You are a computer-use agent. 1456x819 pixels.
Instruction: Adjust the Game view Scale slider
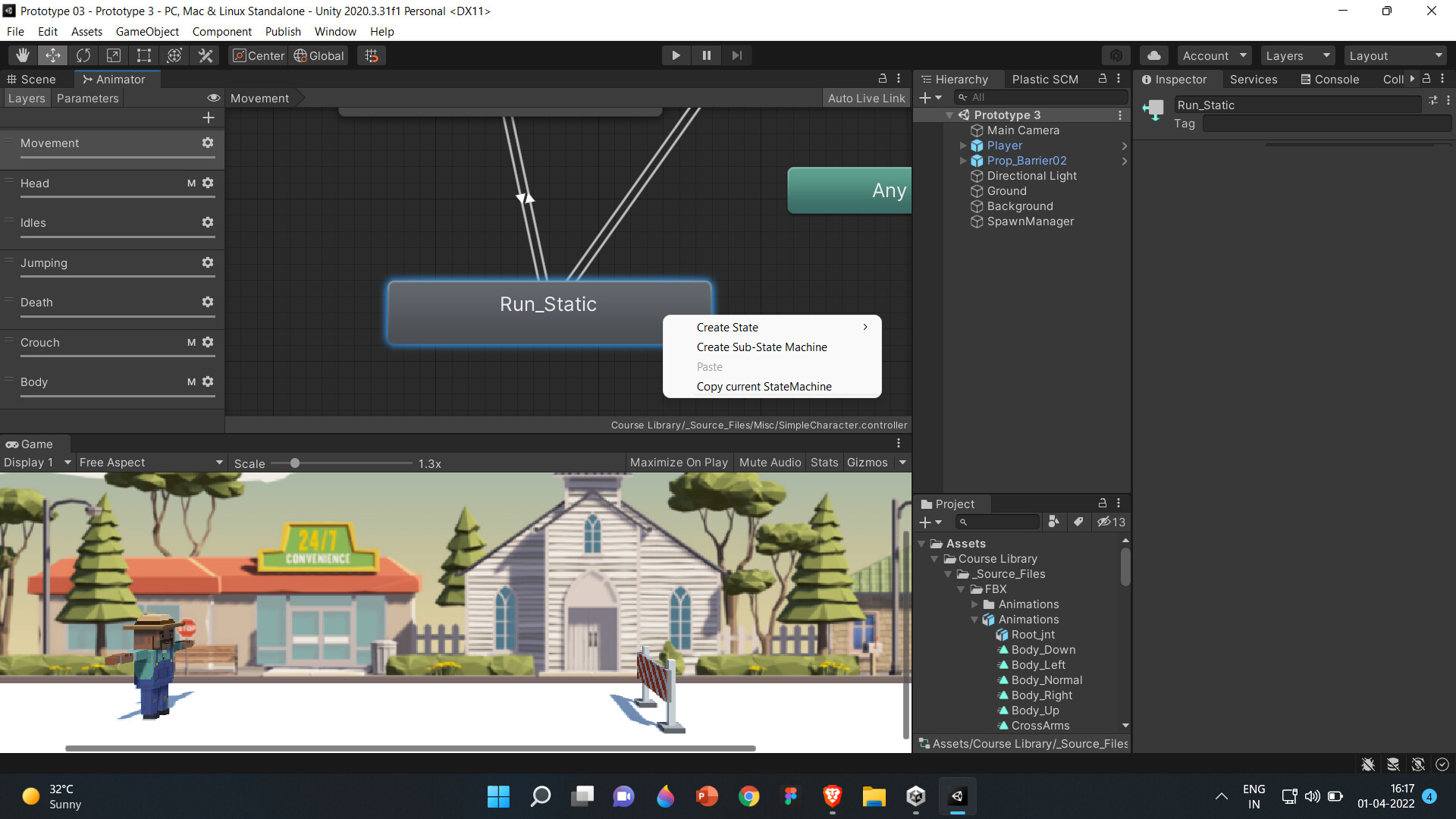(x=294, y=463)
